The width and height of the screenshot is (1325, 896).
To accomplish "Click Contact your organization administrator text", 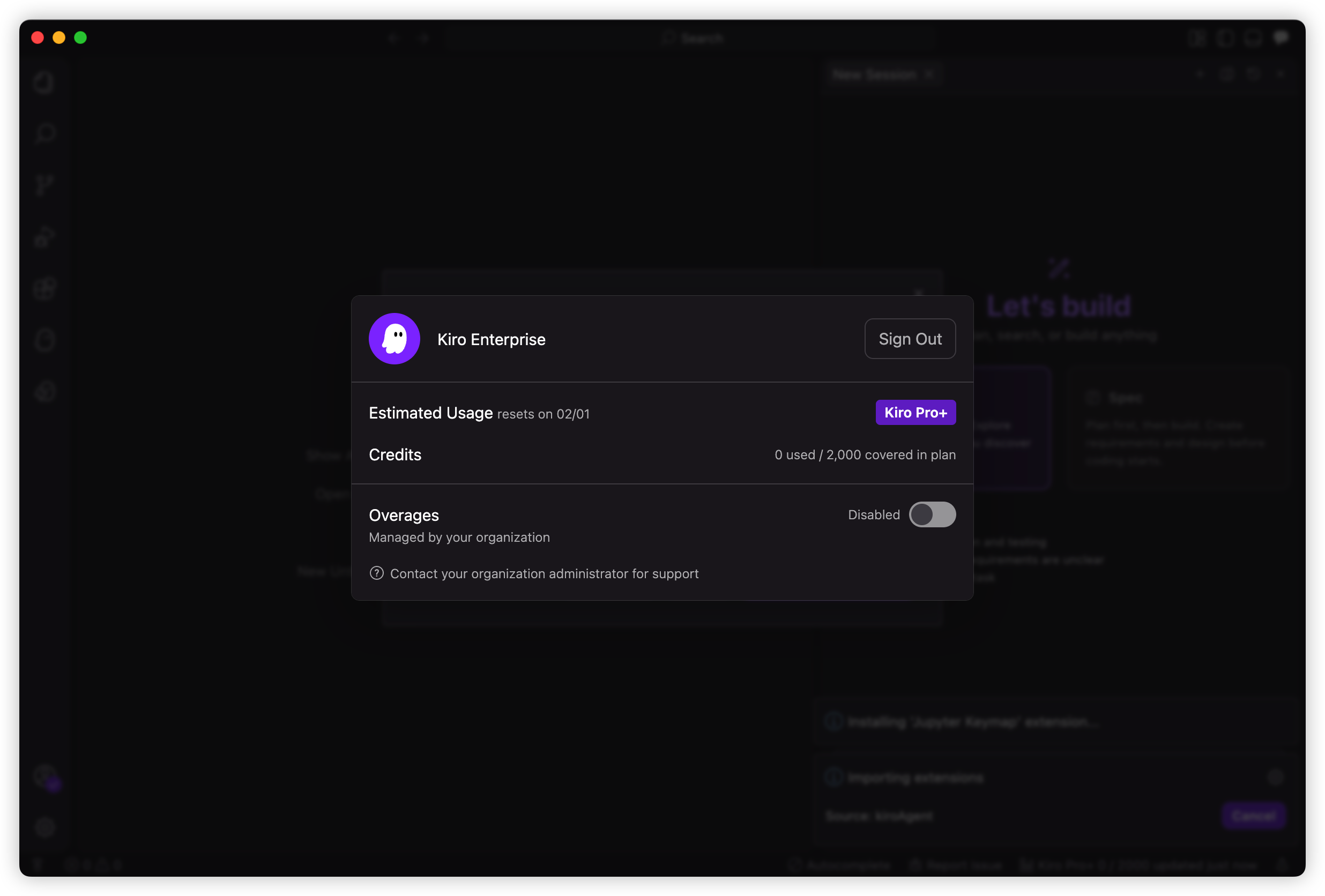I will click(x=544, y=573).
